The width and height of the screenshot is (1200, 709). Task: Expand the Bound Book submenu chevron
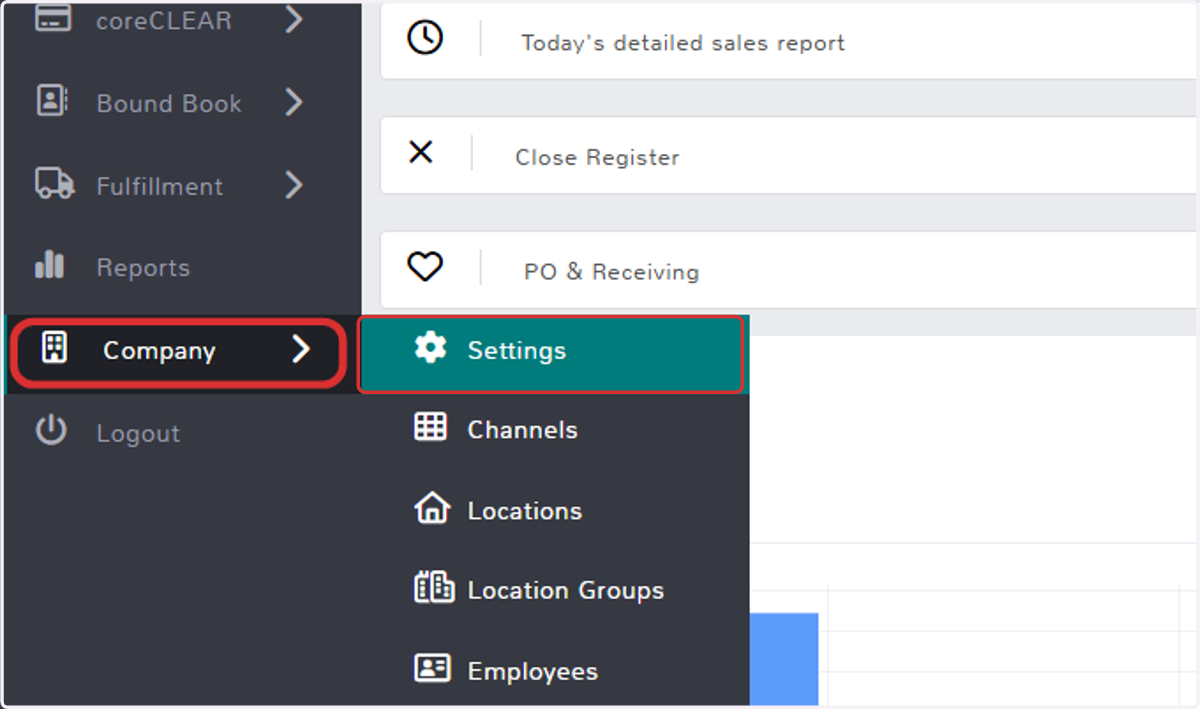click(293, 102)
